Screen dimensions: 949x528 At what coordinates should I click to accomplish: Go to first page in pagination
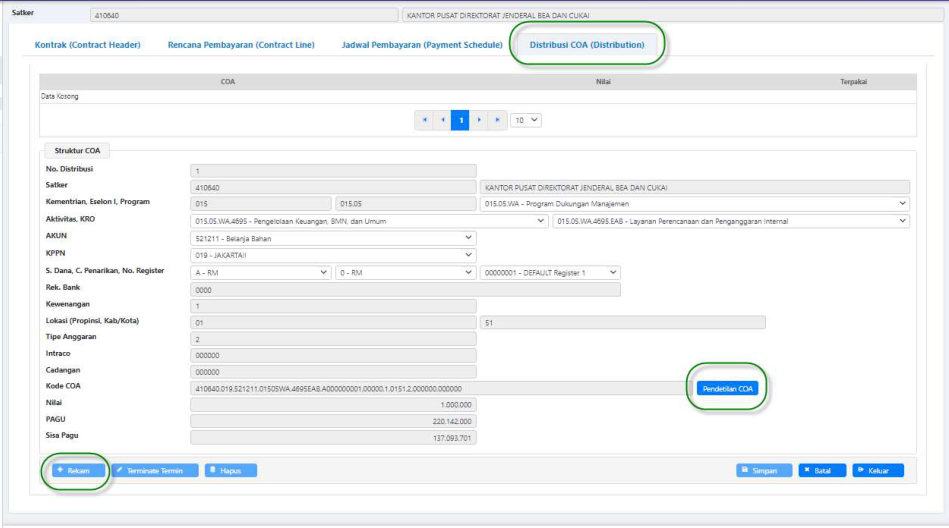[x=424, y=120]
